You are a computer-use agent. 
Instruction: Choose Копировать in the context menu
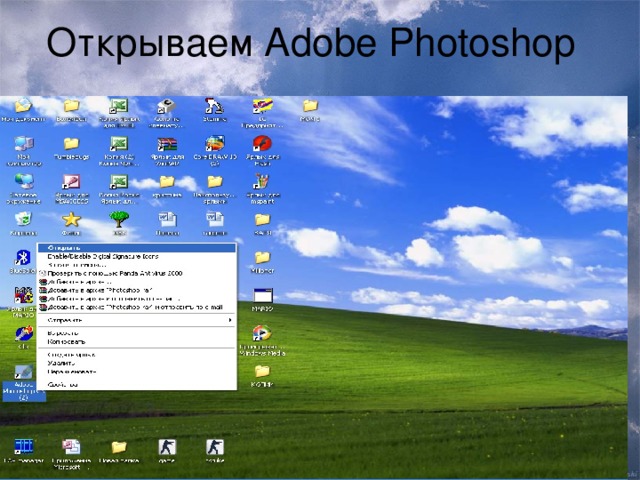tap(137, 342)
